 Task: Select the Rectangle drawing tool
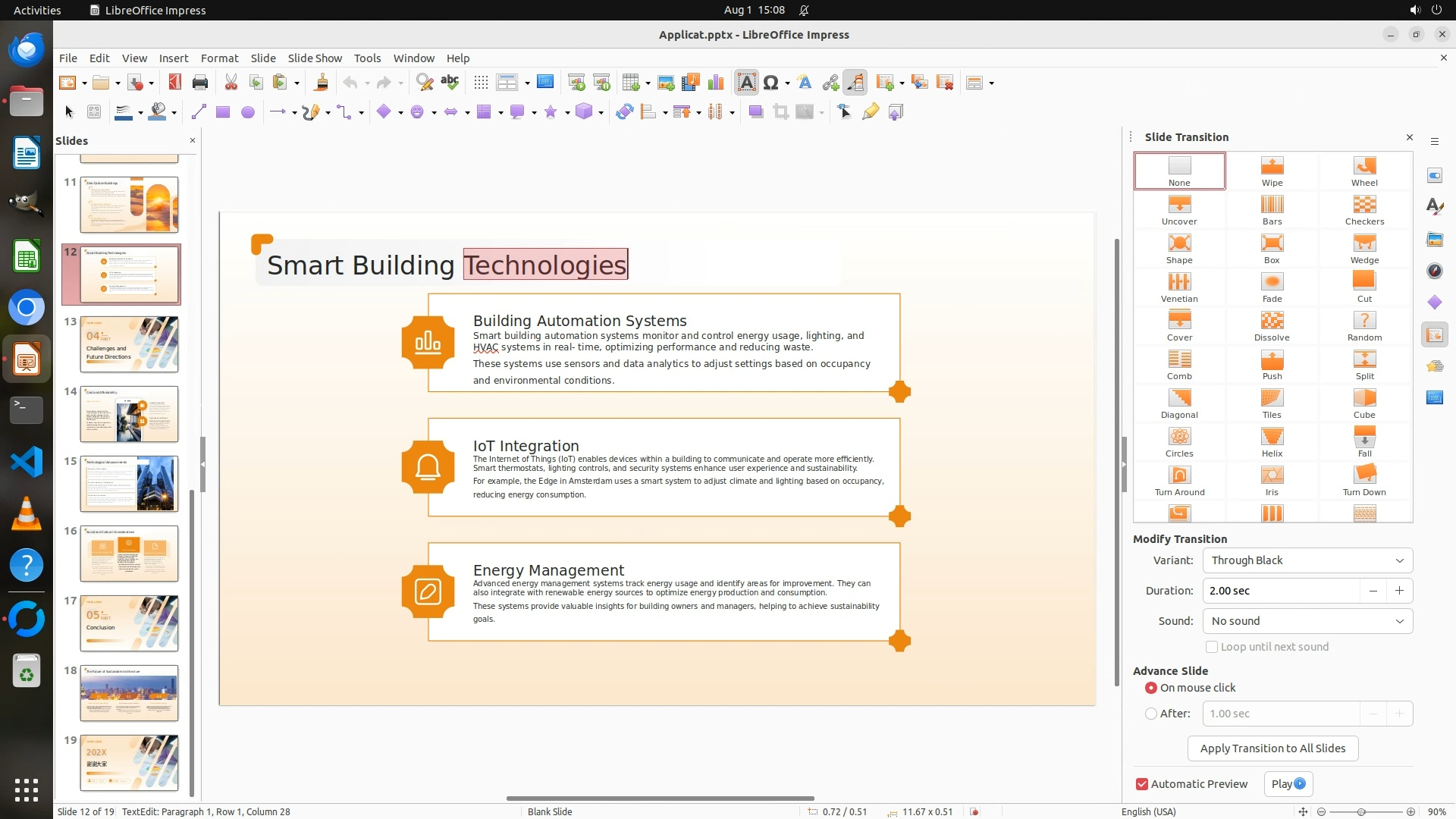click(223, 112)
